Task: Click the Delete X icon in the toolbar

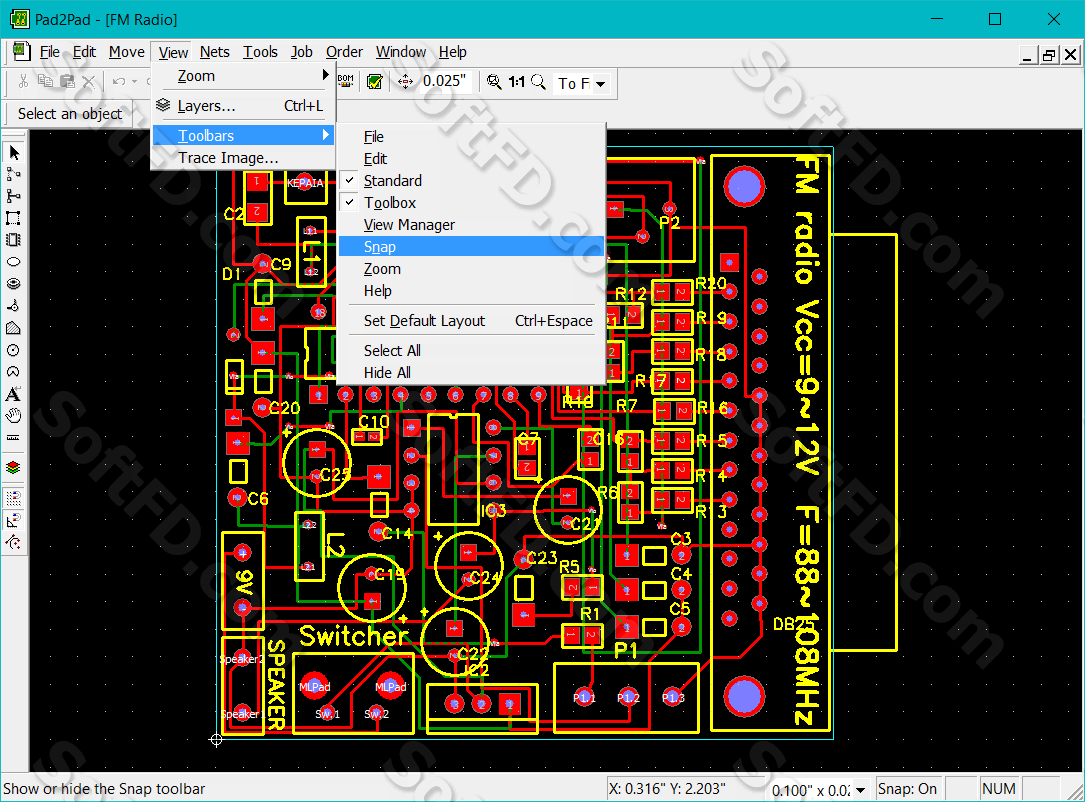Action: 89,82
